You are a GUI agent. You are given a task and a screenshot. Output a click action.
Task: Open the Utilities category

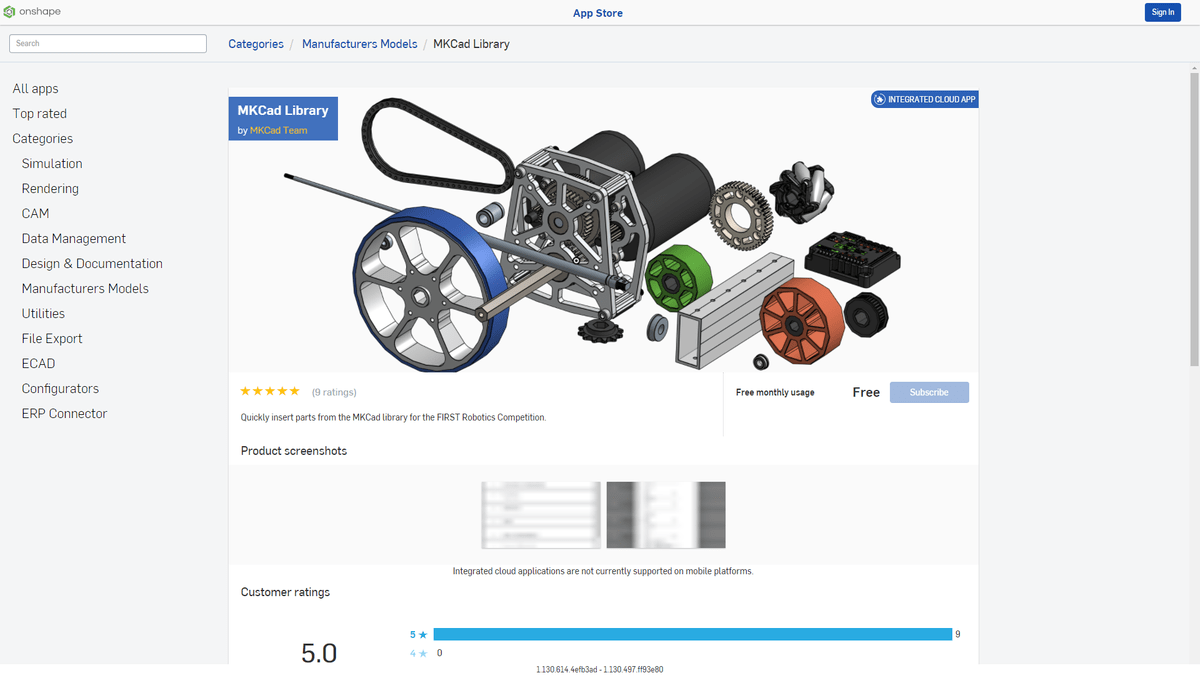coord(43,314)
